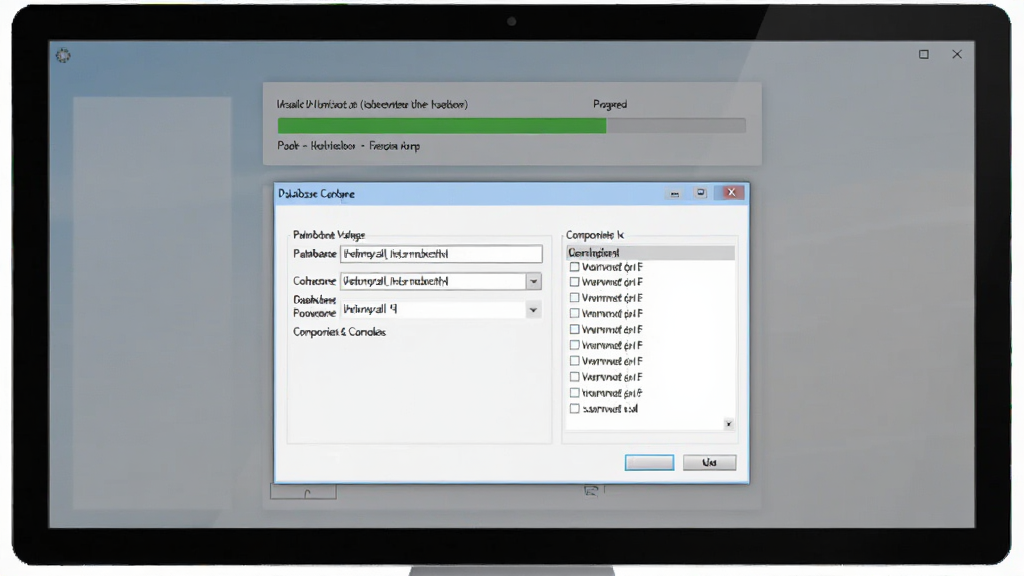The width and height of the screenshot is (1024, 576).
Task: Tick the third checkbox in components list
Action: [x=575, y=298]
